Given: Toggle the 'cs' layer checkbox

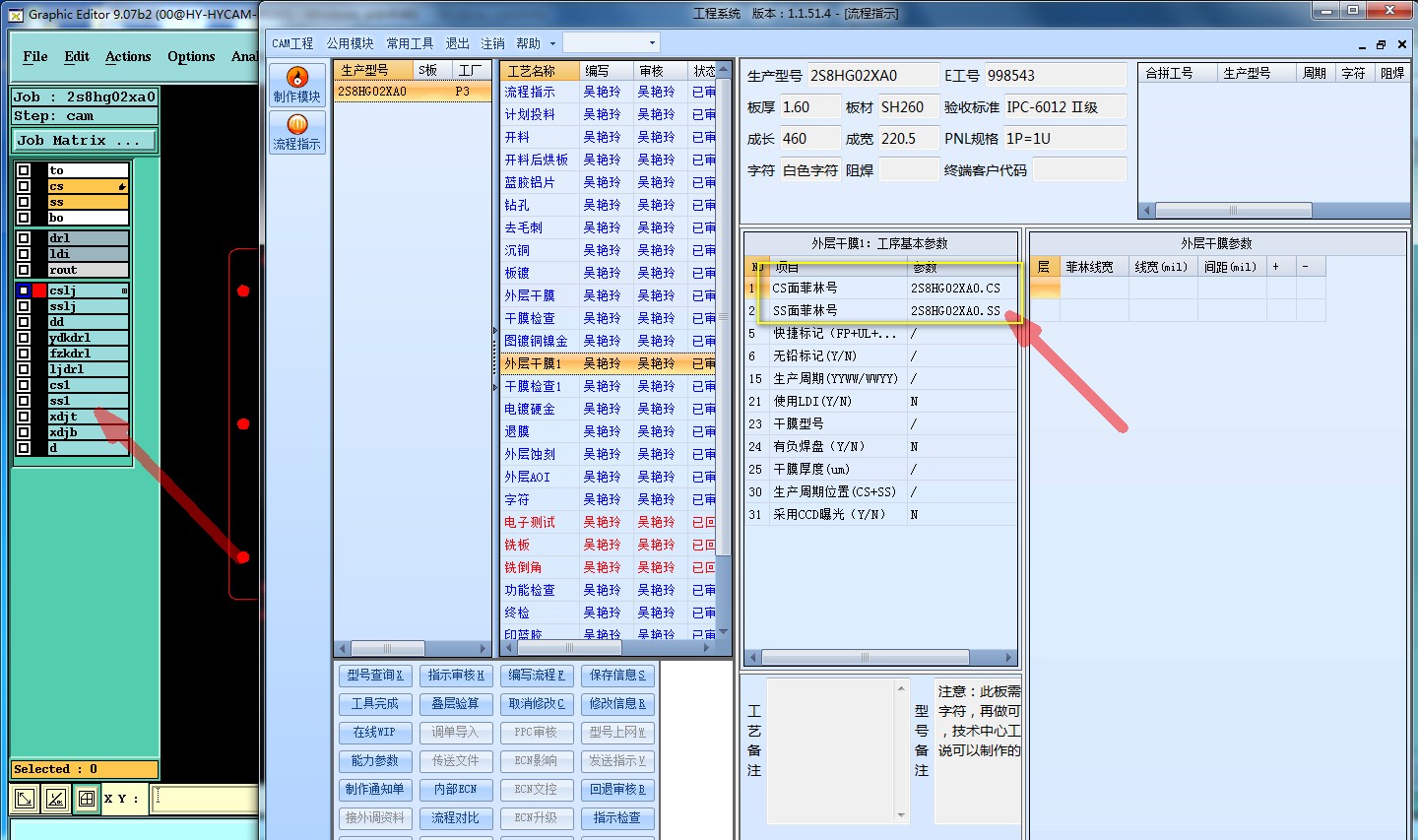Looking at the screenshot, I should coord(24,186).
